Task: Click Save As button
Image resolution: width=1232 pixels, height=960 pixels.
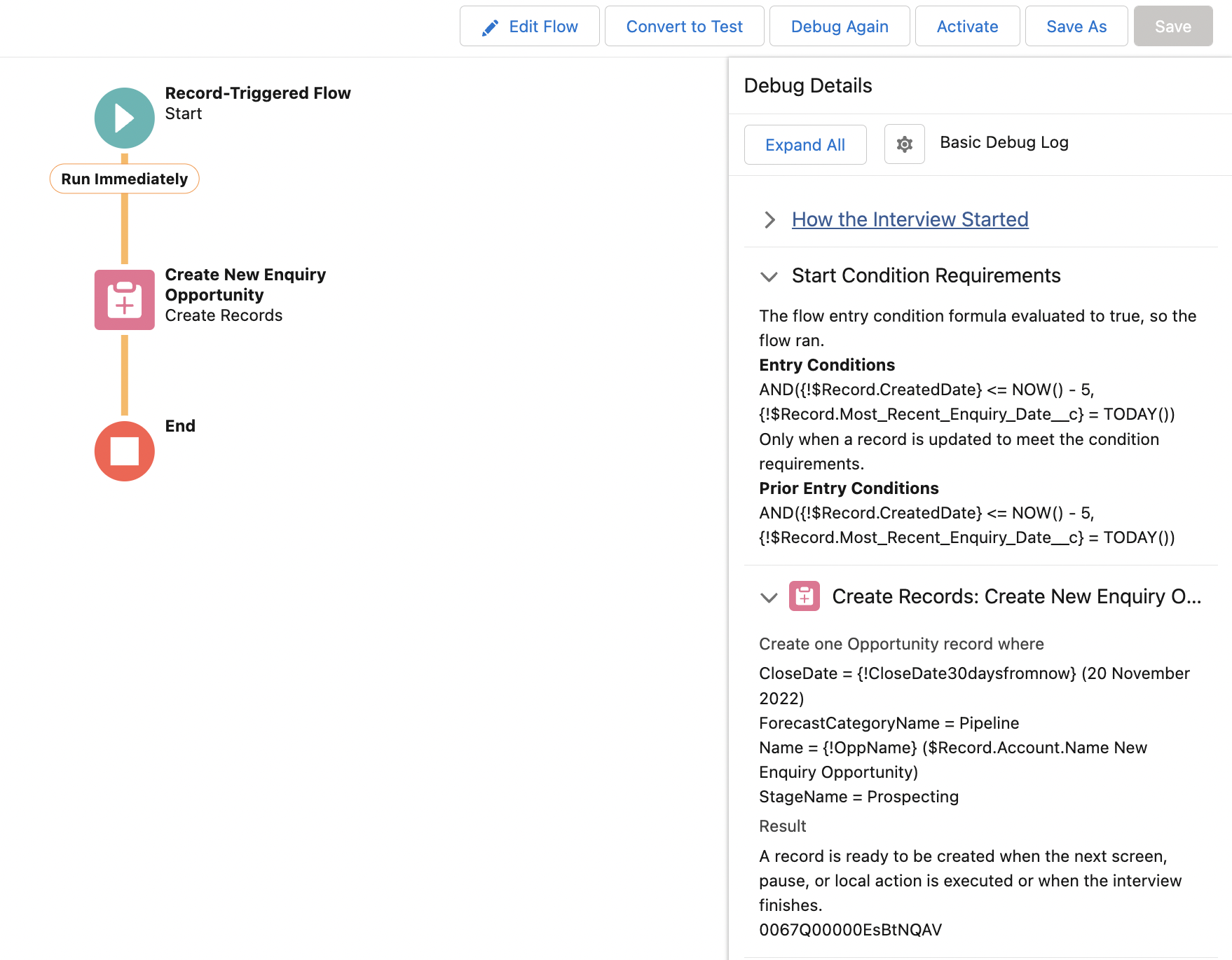Action: pos(1076,27)
